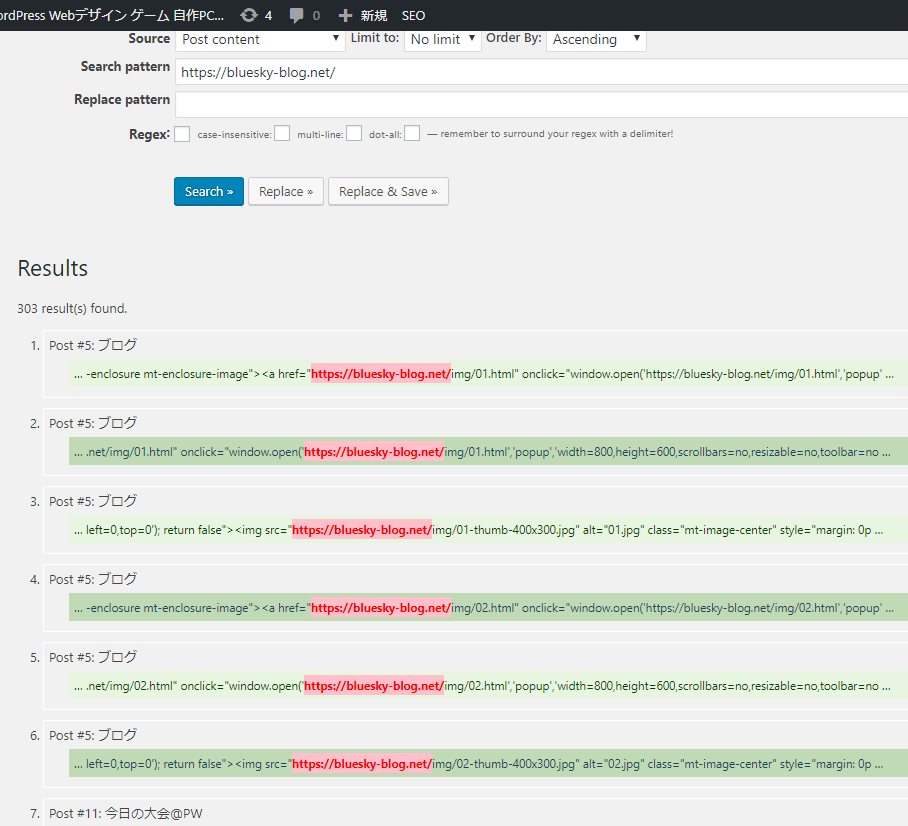Focus the Search pattern input field

click(541, 72)
